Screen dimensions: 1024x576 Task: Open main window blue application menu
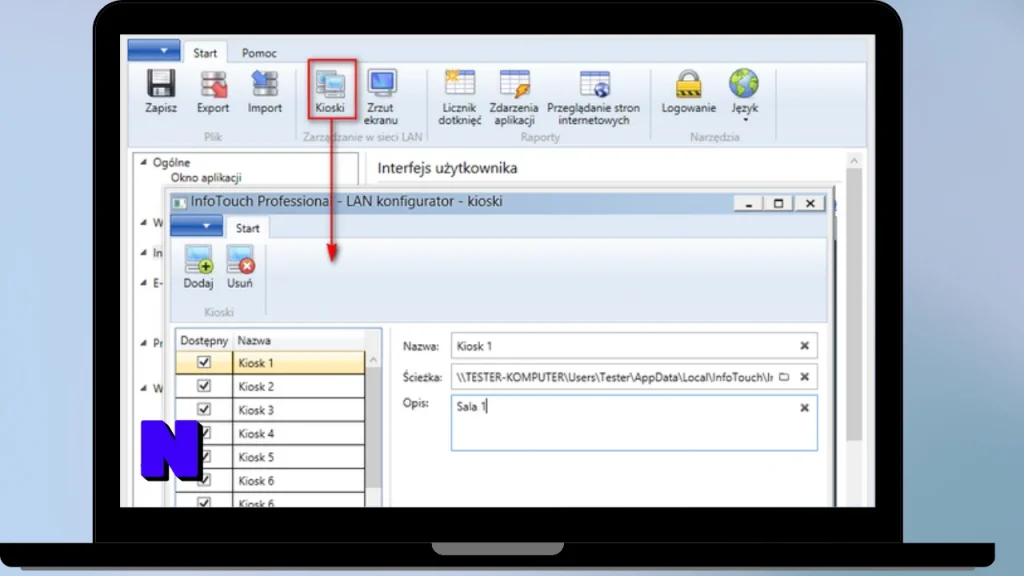point(154,50)
